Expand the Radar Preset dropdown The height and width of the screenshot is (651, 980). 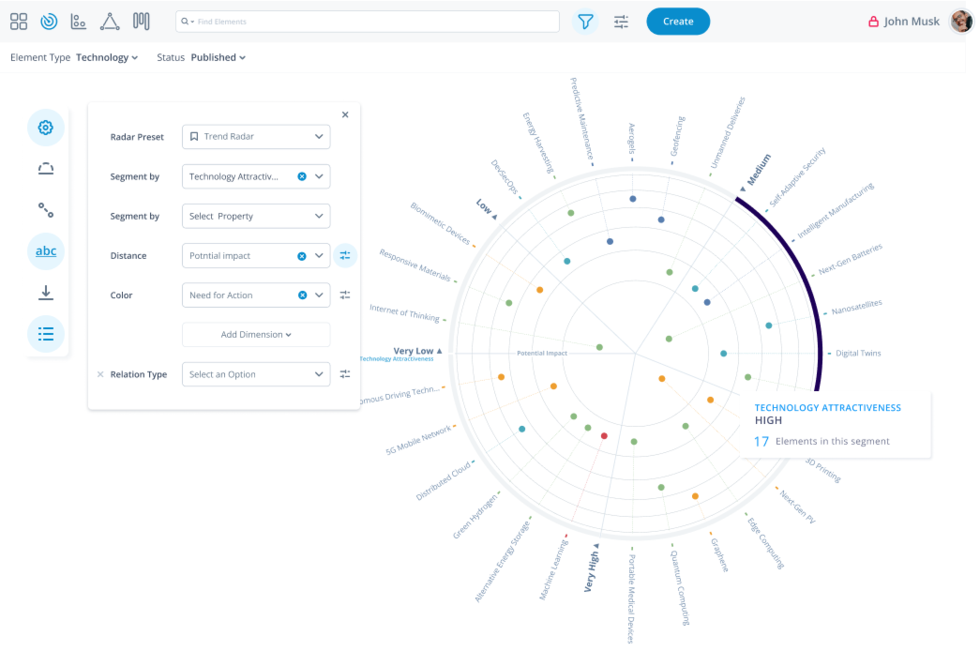[x=256, y=137]
